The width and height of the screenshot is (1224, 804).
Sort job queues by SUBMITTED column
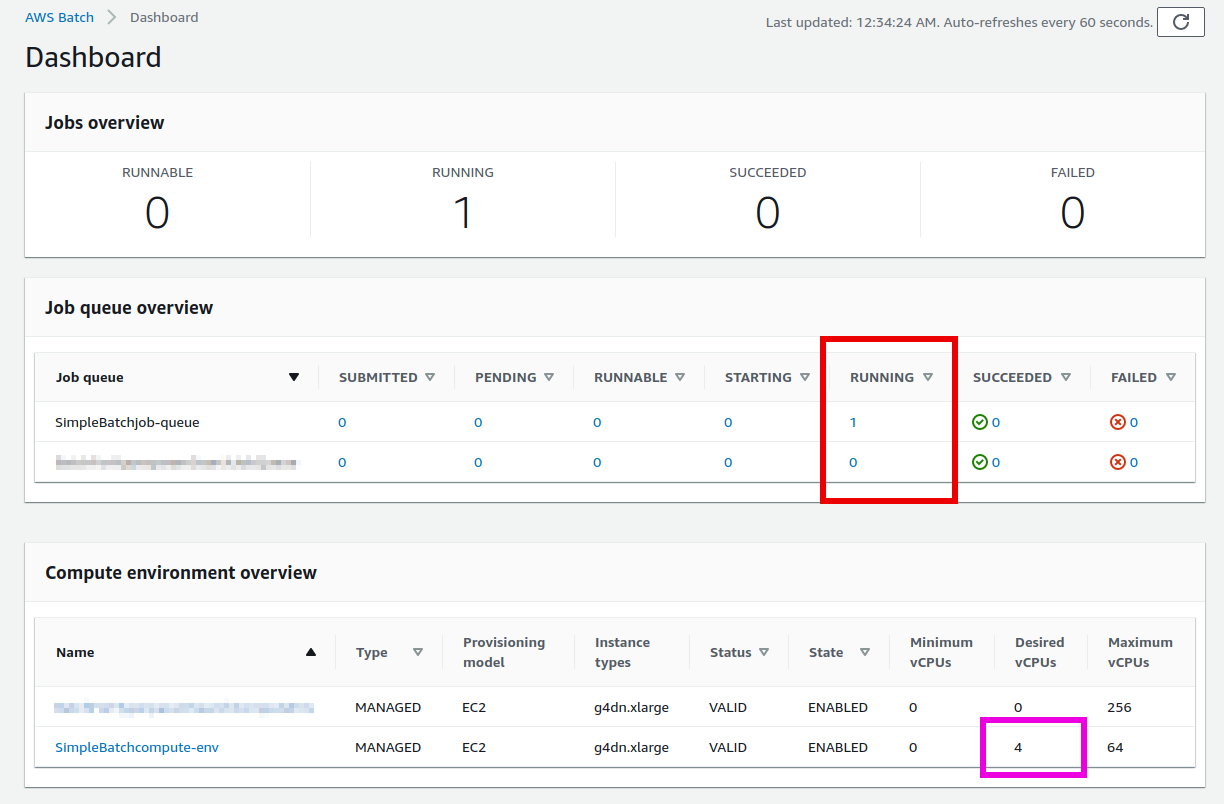click(430, 377)
